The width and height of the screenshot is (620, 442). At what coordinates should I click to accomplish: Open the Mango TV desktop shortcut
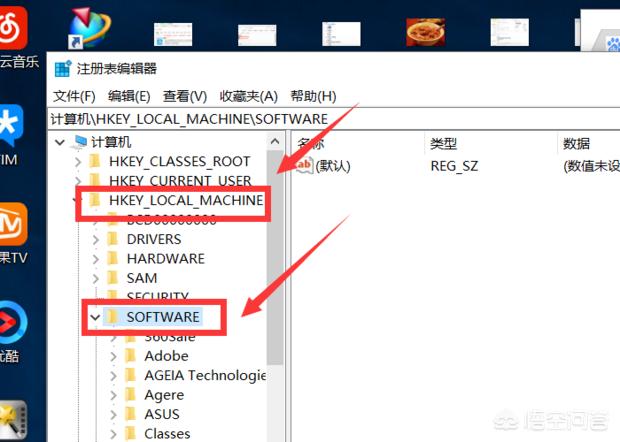pos(14,225)
